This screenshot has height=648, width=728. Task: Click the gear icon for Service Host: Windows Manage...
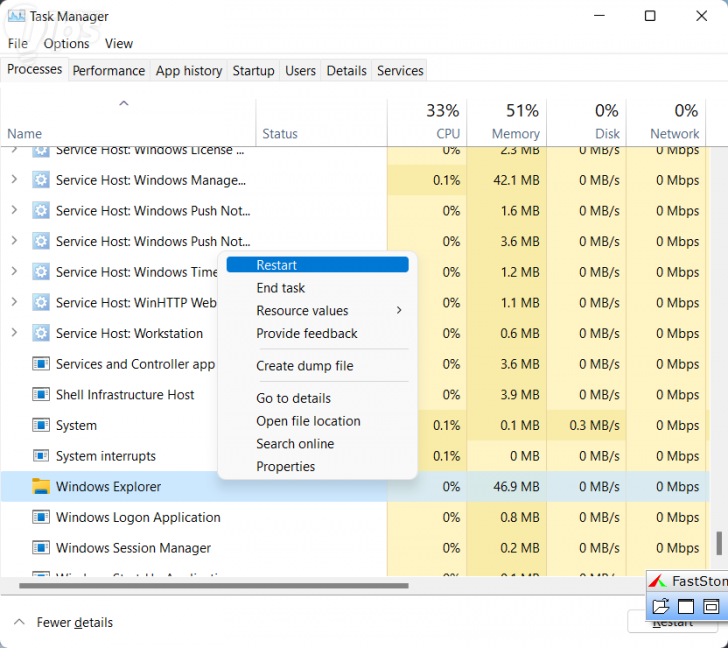41,180
